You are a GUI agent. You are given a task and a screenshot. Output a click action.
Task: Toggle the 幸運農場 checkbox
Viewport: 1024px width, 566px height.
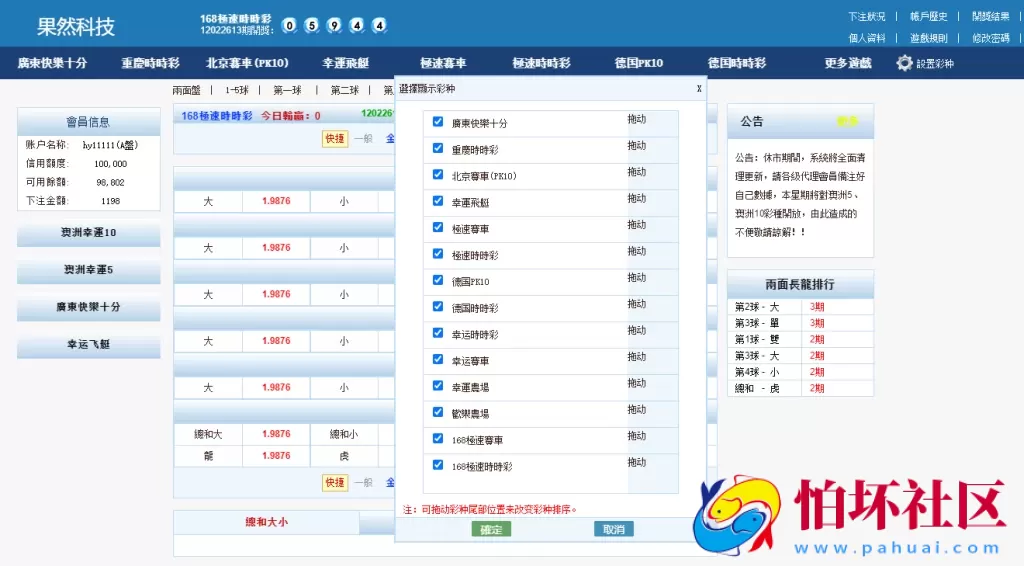pos(438,386)
